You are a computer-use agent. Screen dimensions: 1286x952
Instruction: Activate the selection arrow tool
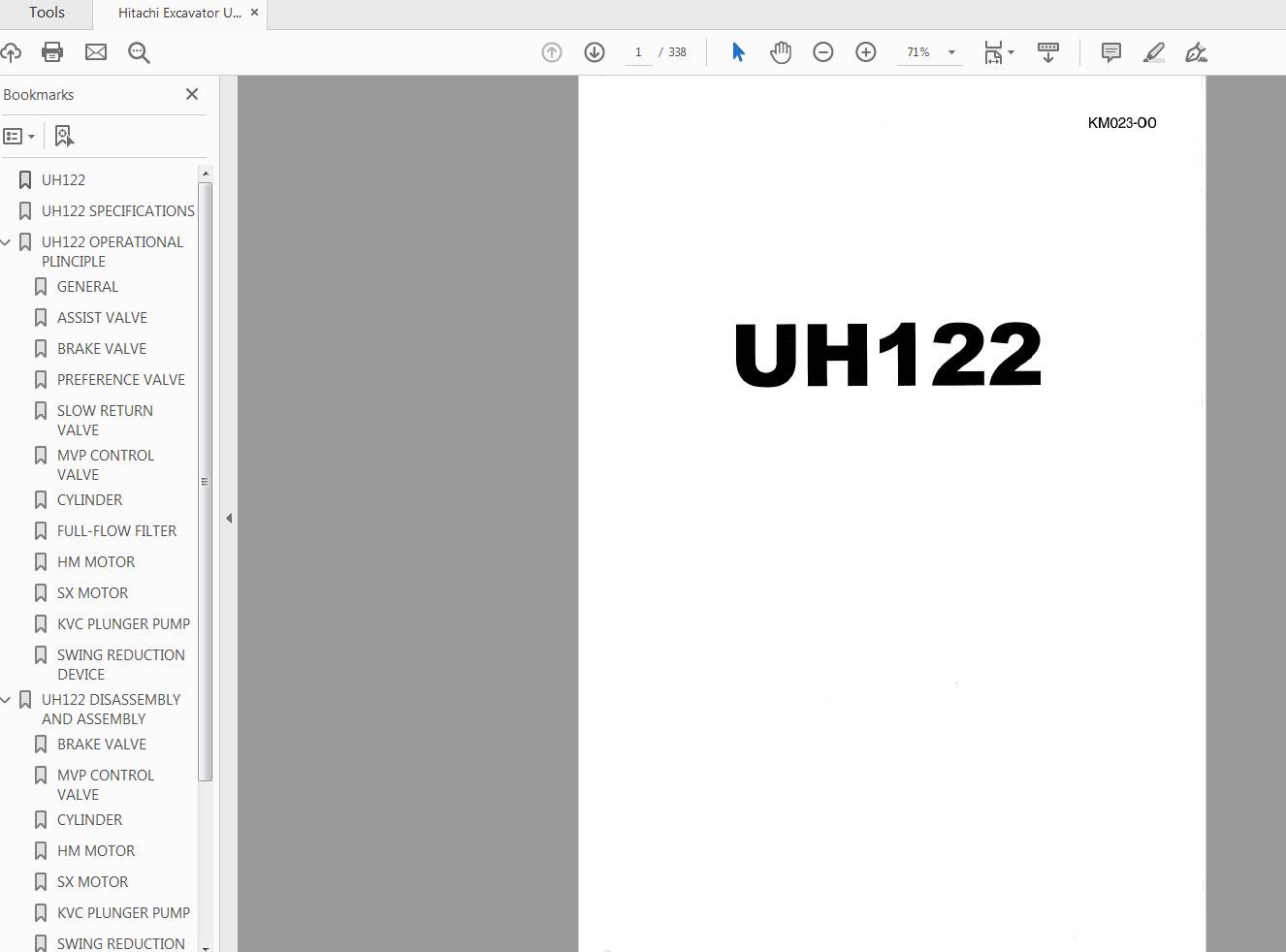tap(738, 52)
